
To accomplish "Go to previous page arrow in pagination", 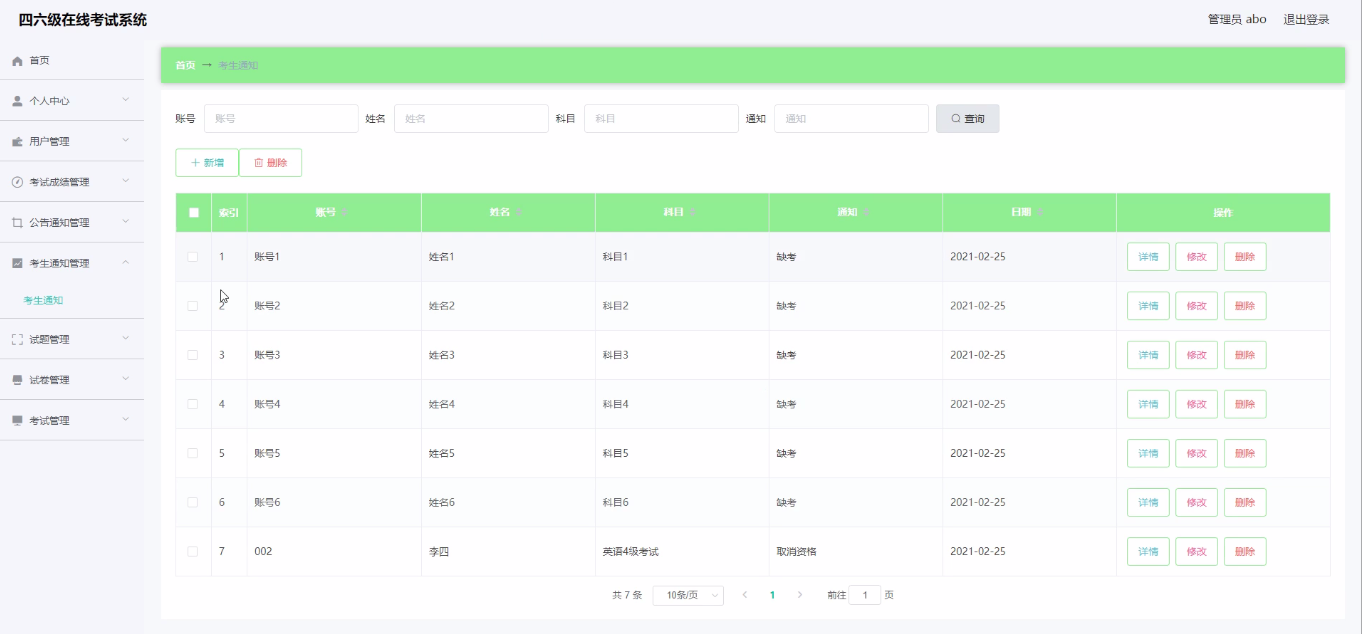I will [744, 595].
